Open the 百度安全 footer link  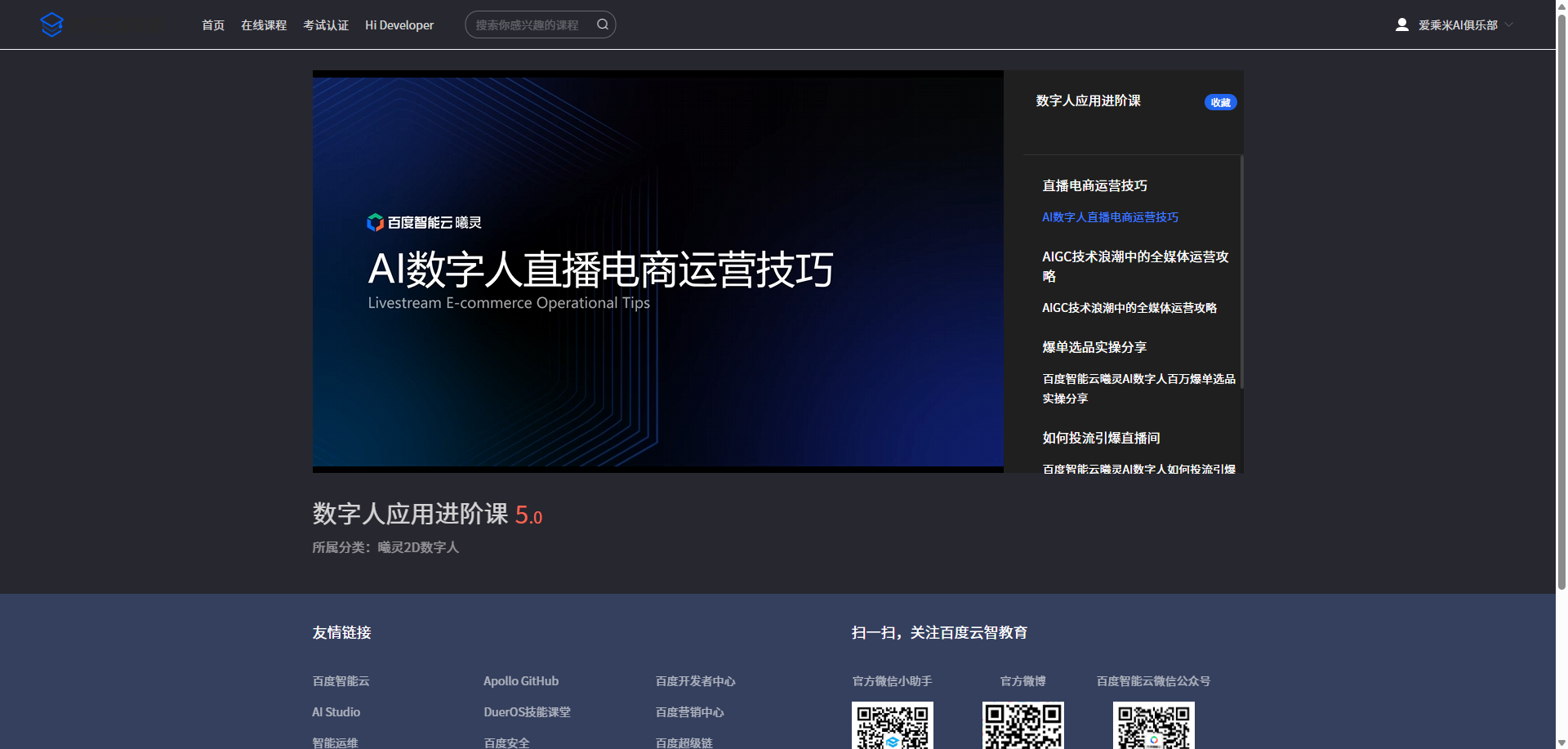(x=506, y=742)
